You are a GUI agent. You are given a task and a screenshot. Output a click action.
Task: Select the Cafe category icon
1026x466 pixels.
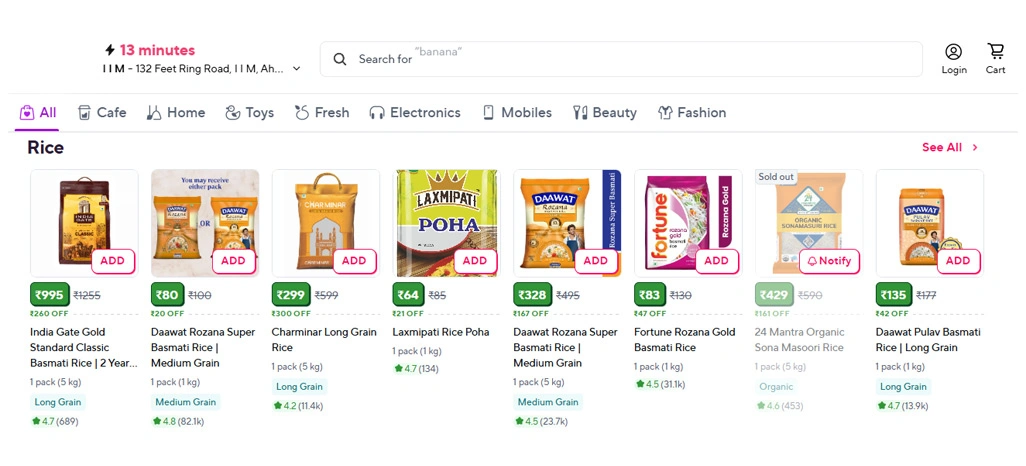[85, 113]
